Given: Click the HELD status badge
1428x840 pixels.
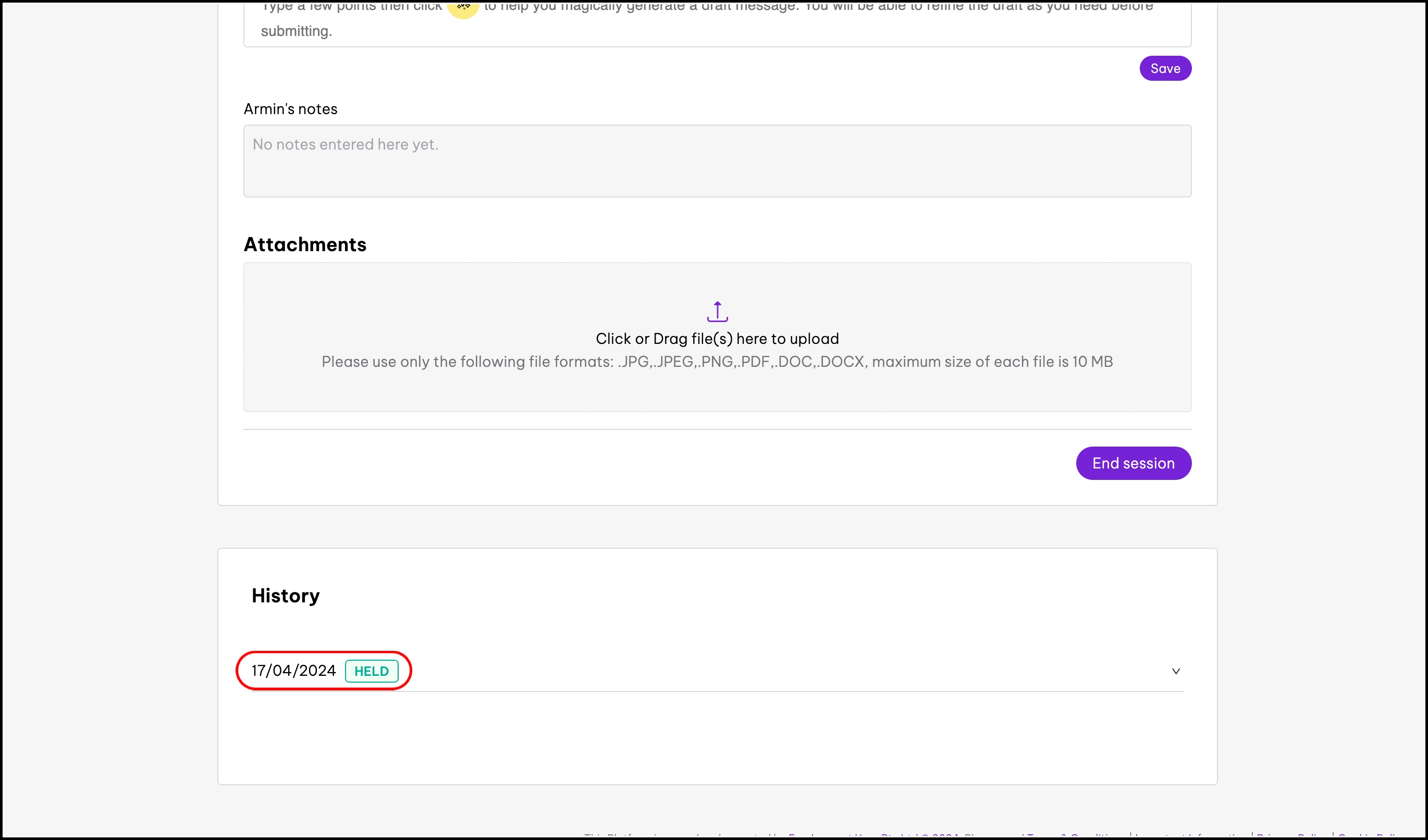Looking at the screenshot, I should 371,671.
